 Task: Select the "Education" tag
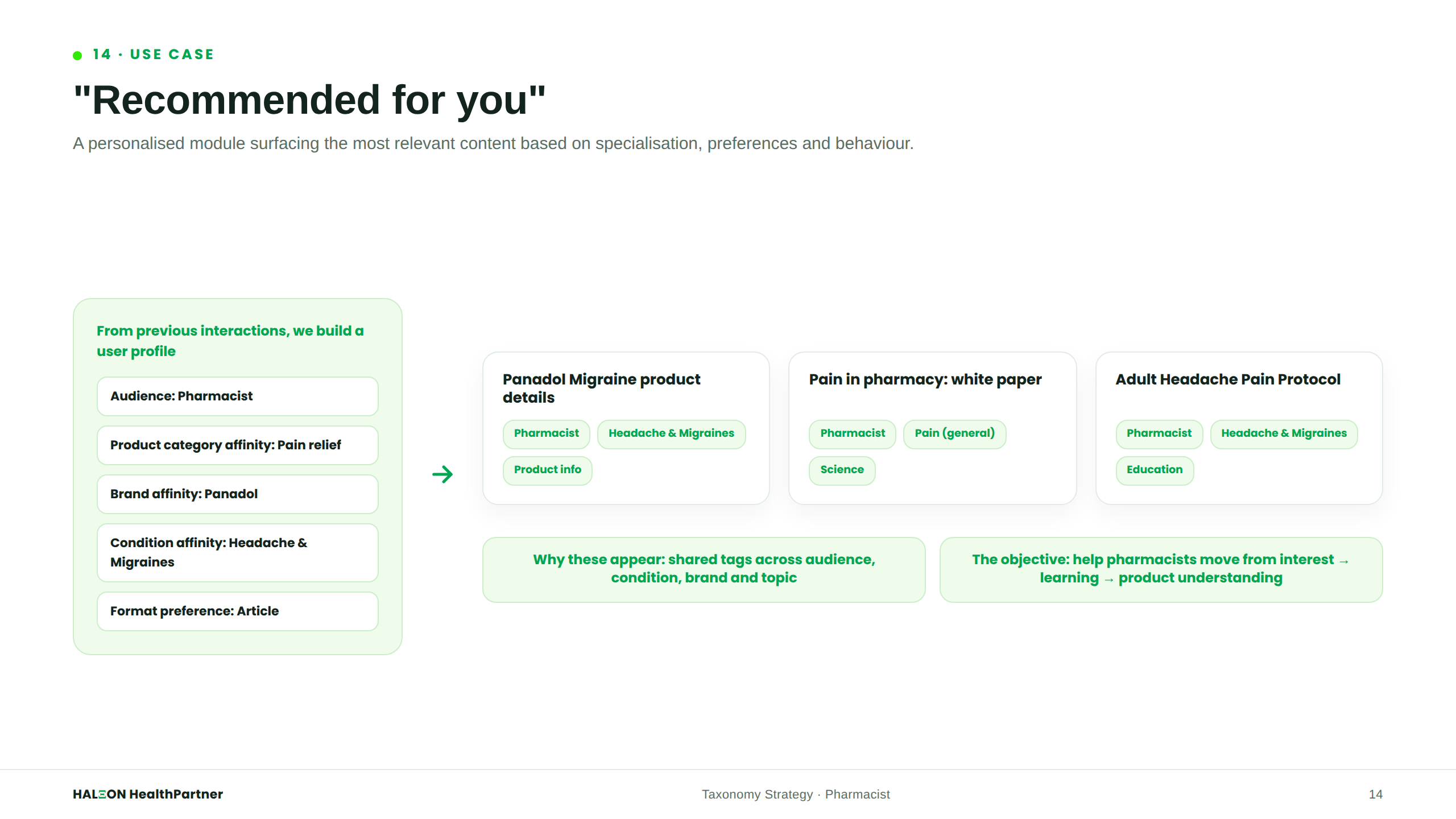click(x=1155, y=470)
